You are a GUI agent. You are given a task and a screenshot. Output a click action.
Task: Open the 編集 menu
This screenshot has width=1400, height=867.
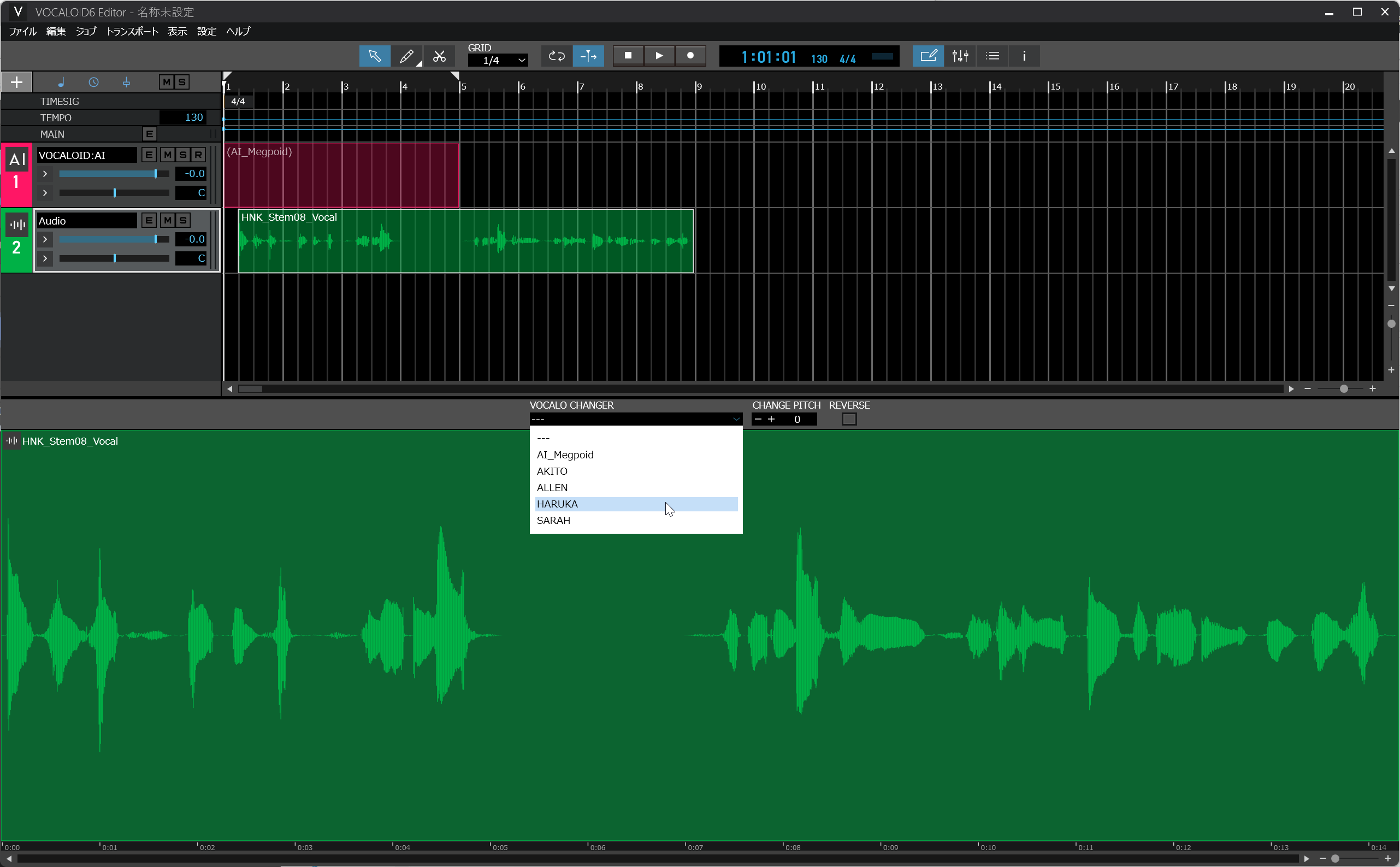(56, 32)
